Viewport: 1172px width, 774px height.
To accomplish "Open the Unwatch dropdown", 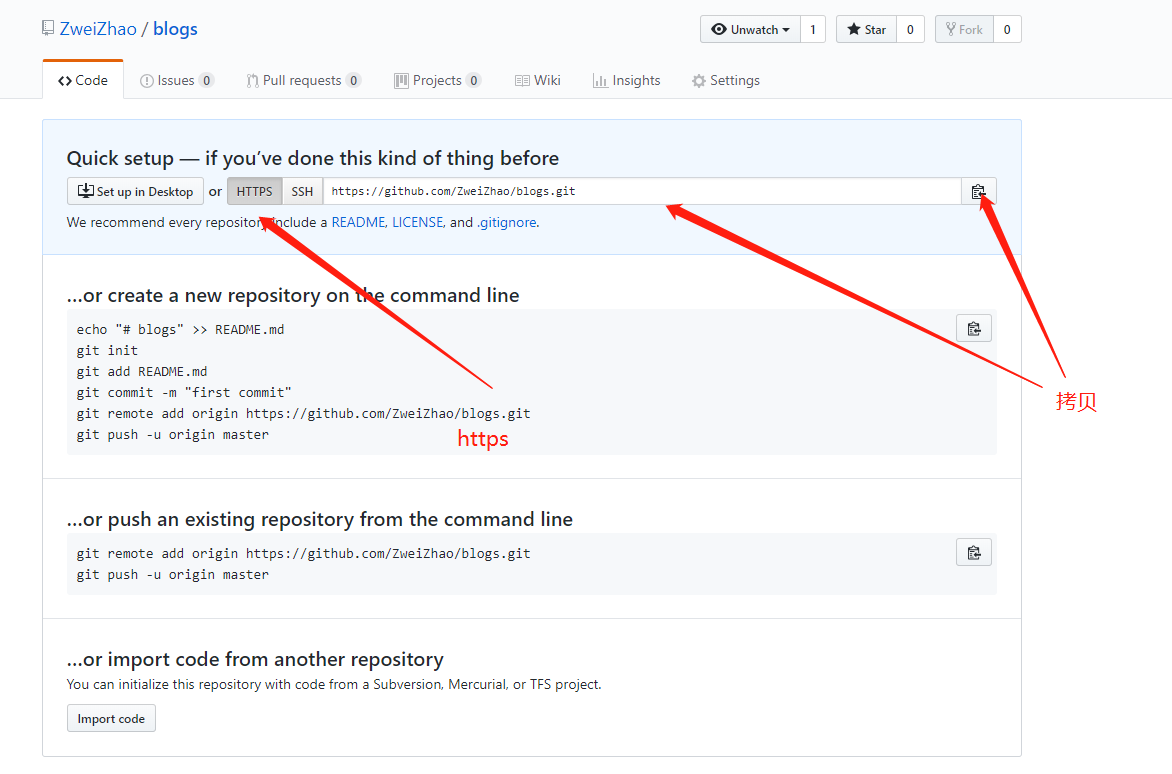I will tap(750, 29).
